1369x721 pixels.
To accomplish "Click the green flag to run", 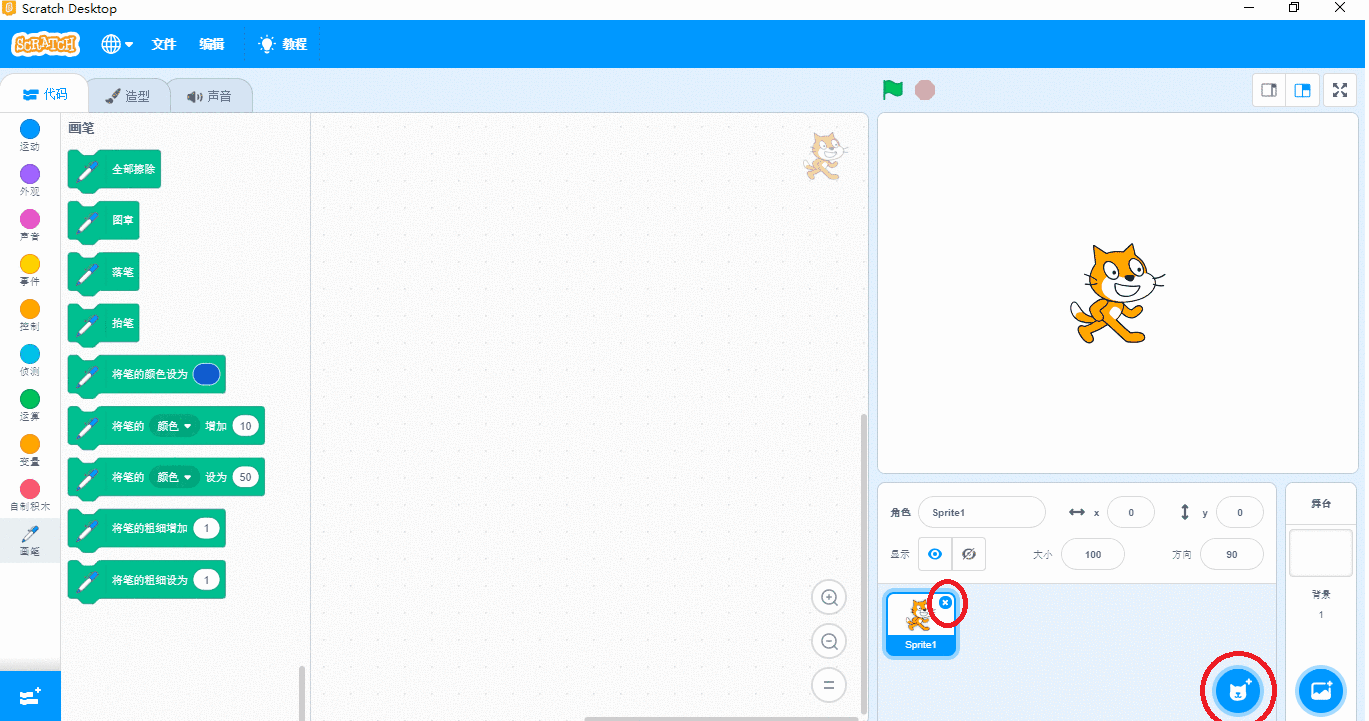I will click(893, 90).
